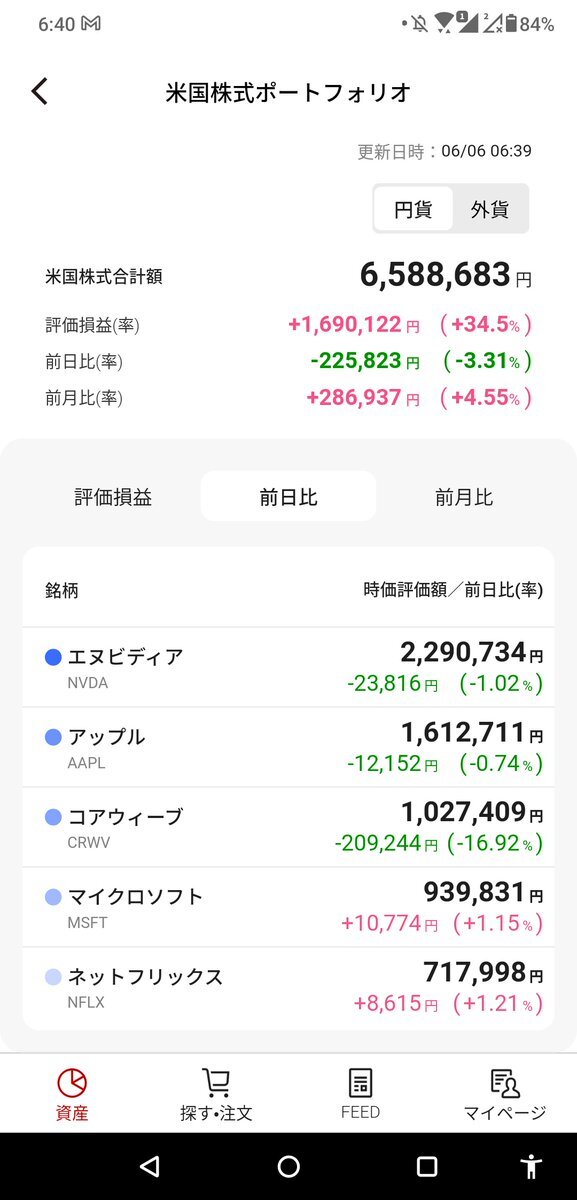Tap the Android recent apps square
Image resolution: width=577 pixels, height=1200 pixels.
(427, 1166)
